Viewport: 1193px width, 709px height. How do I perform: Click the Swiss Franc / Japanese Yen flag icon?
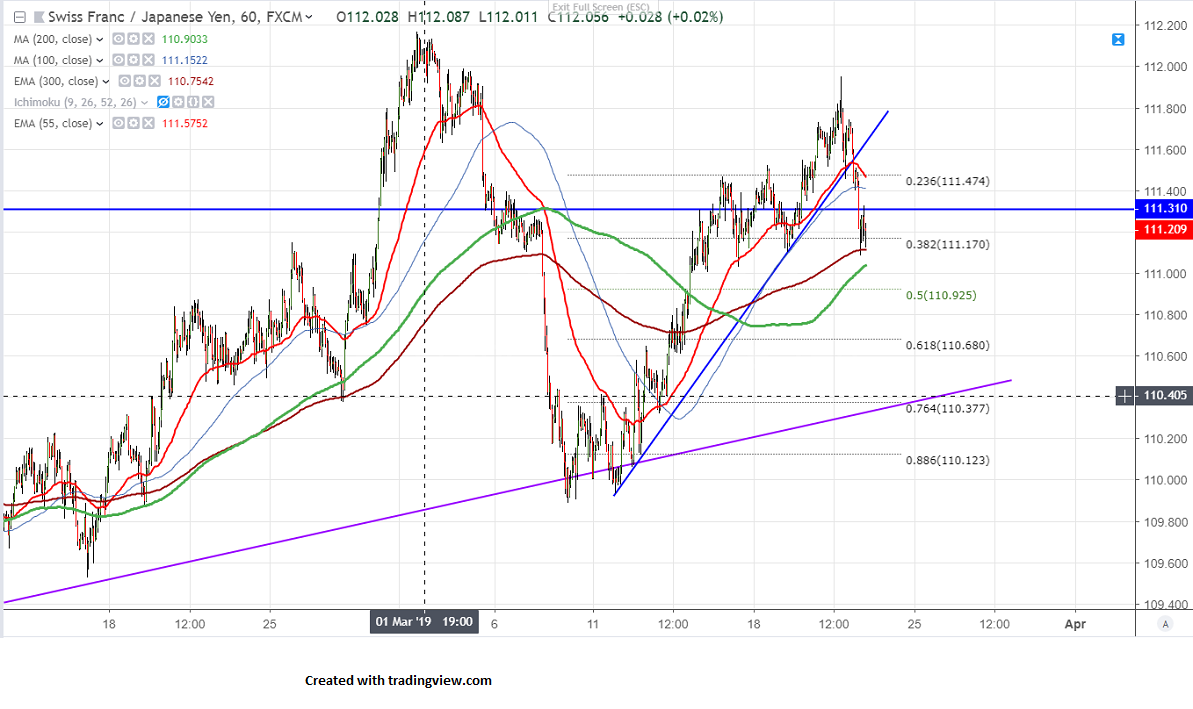[38, 17]
